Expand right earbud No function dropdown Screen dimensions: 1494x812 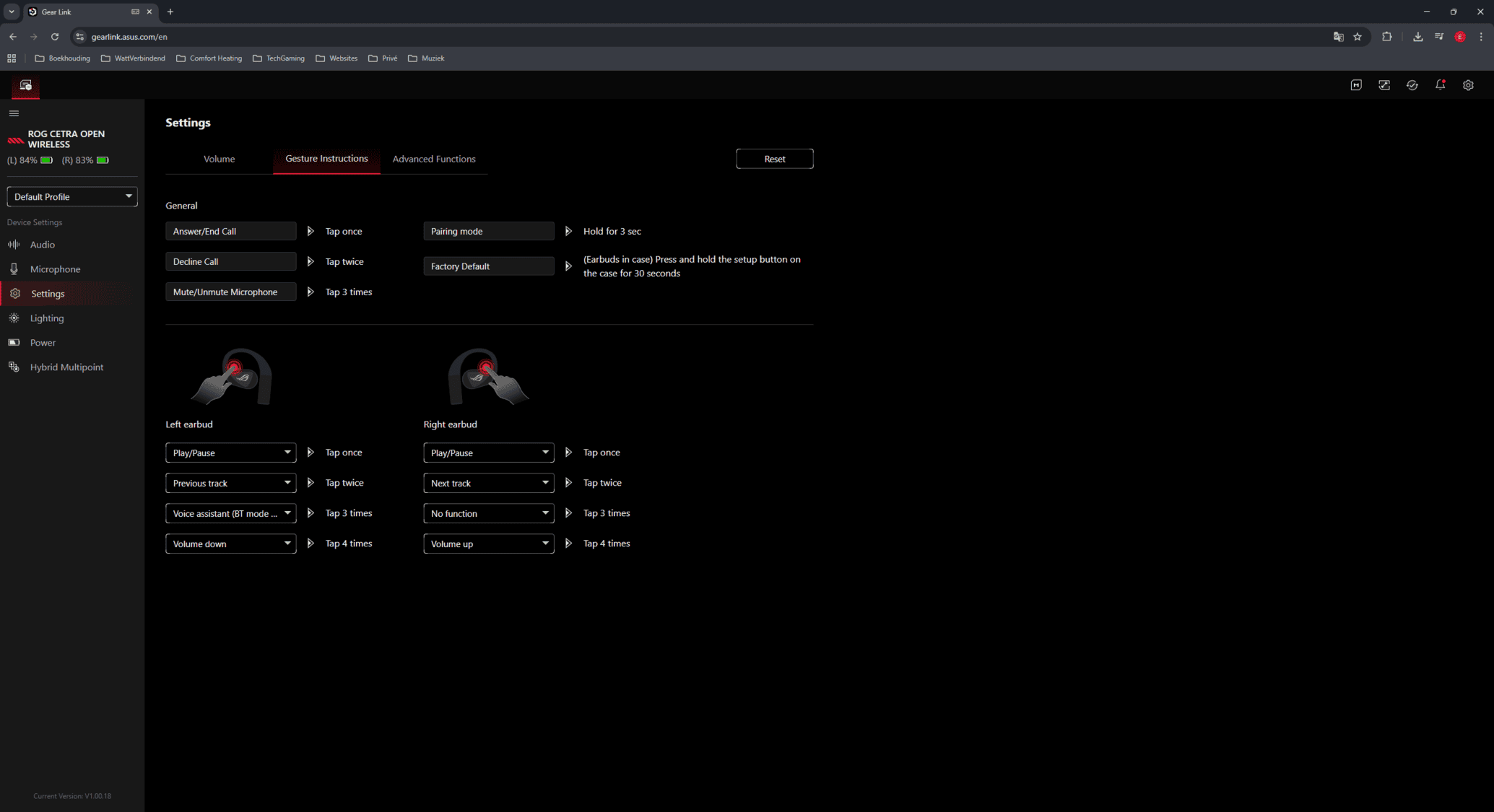[x=488, y=513]
